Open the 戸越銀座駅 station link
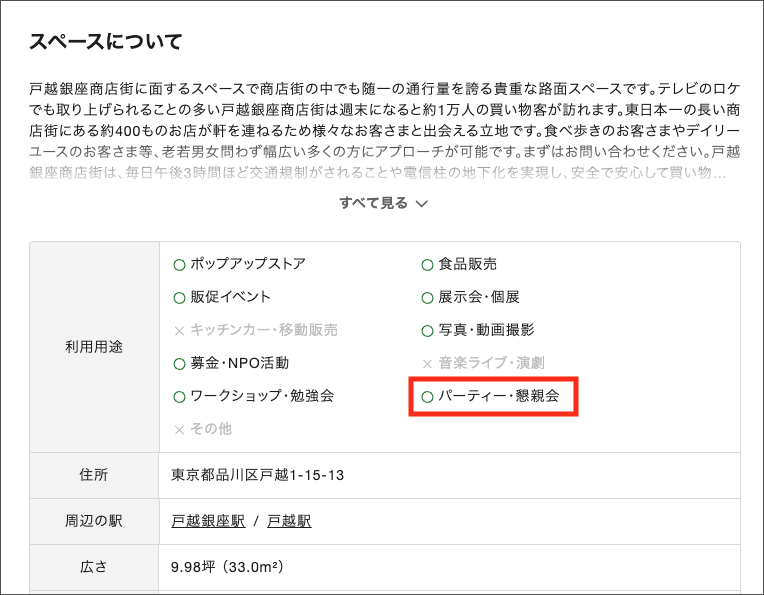The height and width of the screenshot is (595, 764). click(207, 521)
